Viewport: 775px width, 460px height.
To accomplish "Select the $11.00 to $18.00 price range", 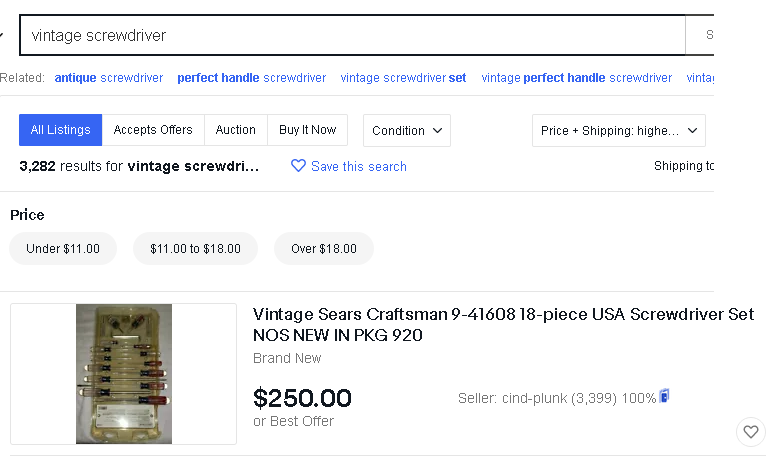I will coord(195,249).
